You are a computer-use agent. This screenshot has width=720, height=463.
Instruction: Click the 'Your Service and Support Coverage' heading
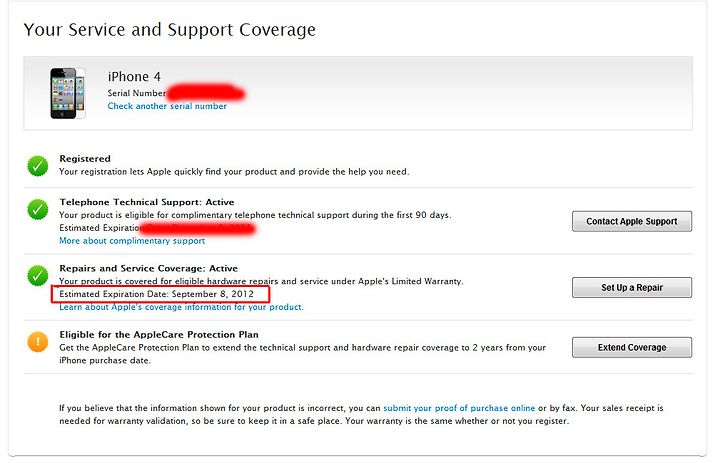point(169,30)
